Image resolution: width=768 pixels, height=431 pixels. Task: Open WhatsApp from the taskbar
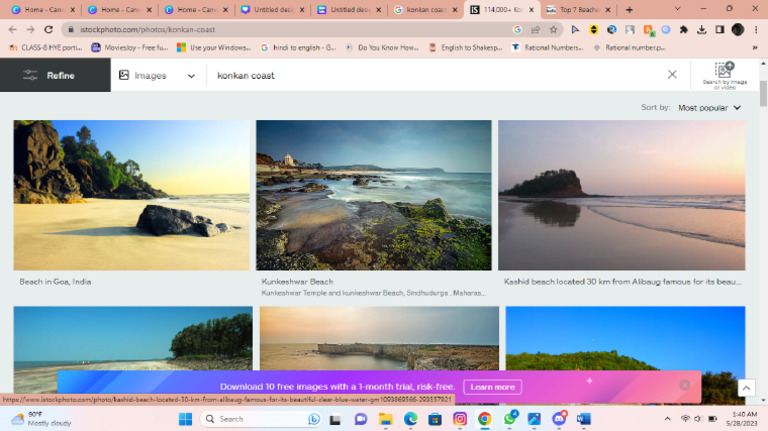509,419
